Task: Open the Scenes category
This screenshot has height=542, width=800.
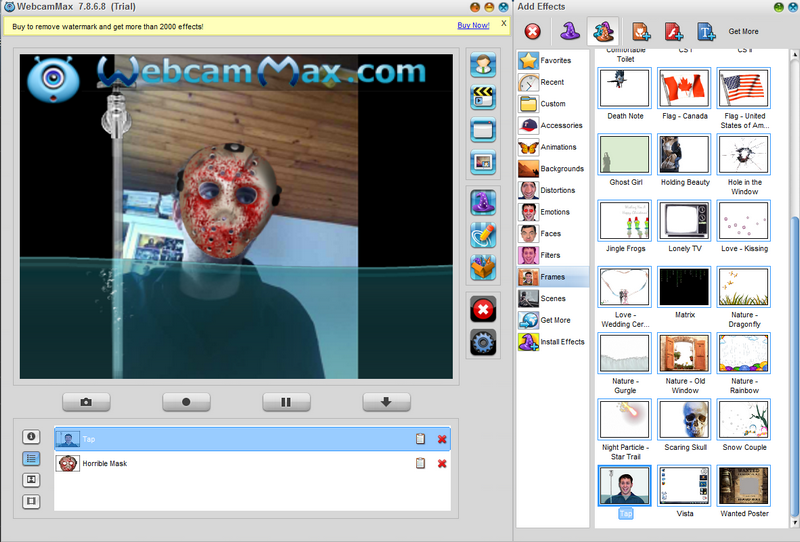Action: tap(553, 298)
